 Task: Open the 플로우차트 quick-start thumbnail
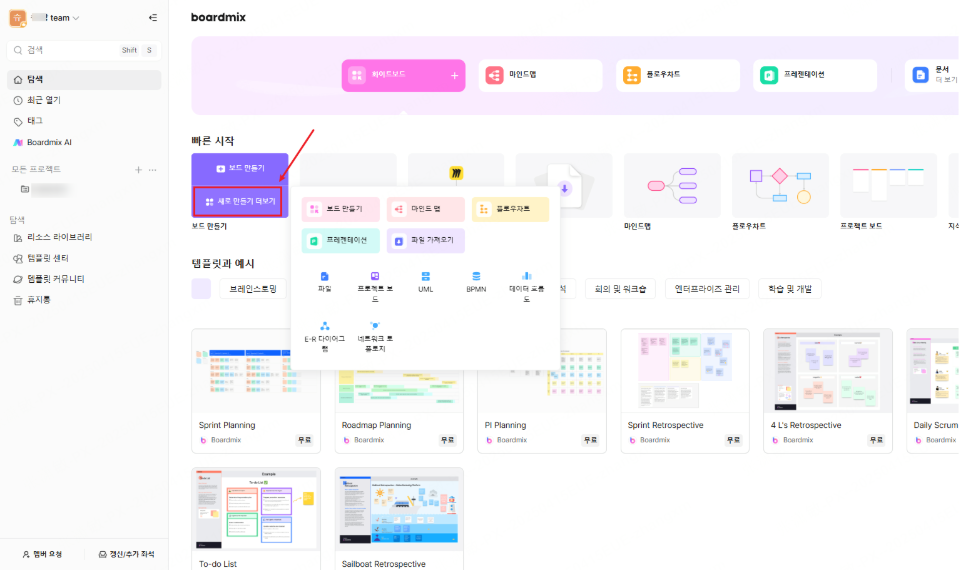click(x=780, y=186)
